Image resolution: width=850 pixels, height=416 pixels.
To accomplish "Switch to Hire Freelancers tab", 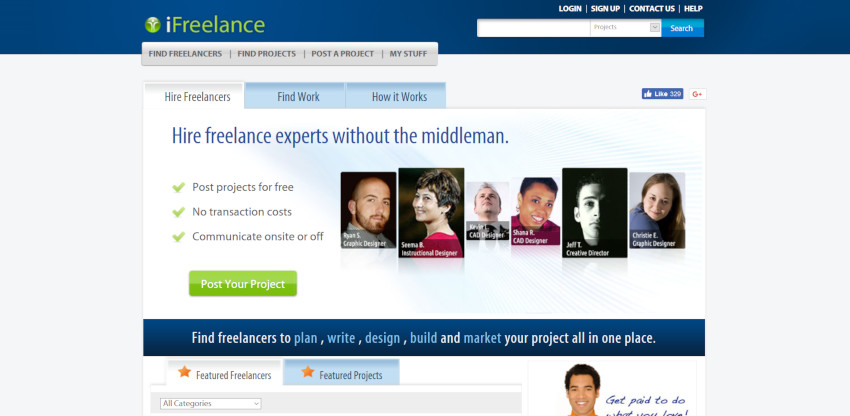I will click(194, 96).
